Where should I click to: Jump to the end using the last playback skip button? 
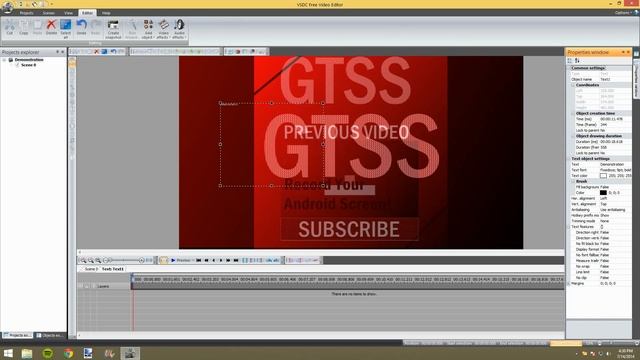pos(236,260)
